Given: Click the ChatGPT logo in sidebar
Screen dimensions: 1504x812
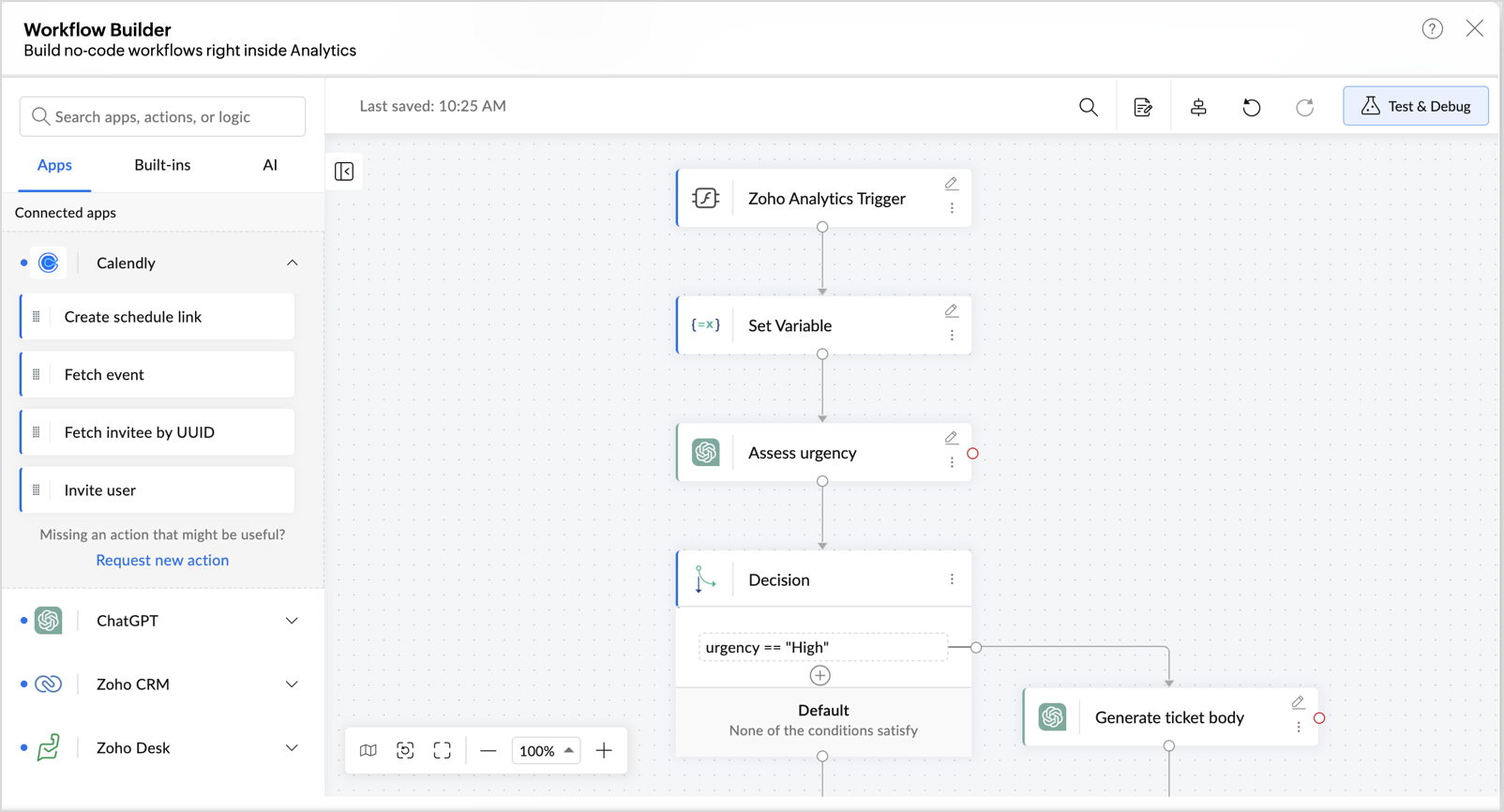Looking at the screenshot, I should 49,621.
